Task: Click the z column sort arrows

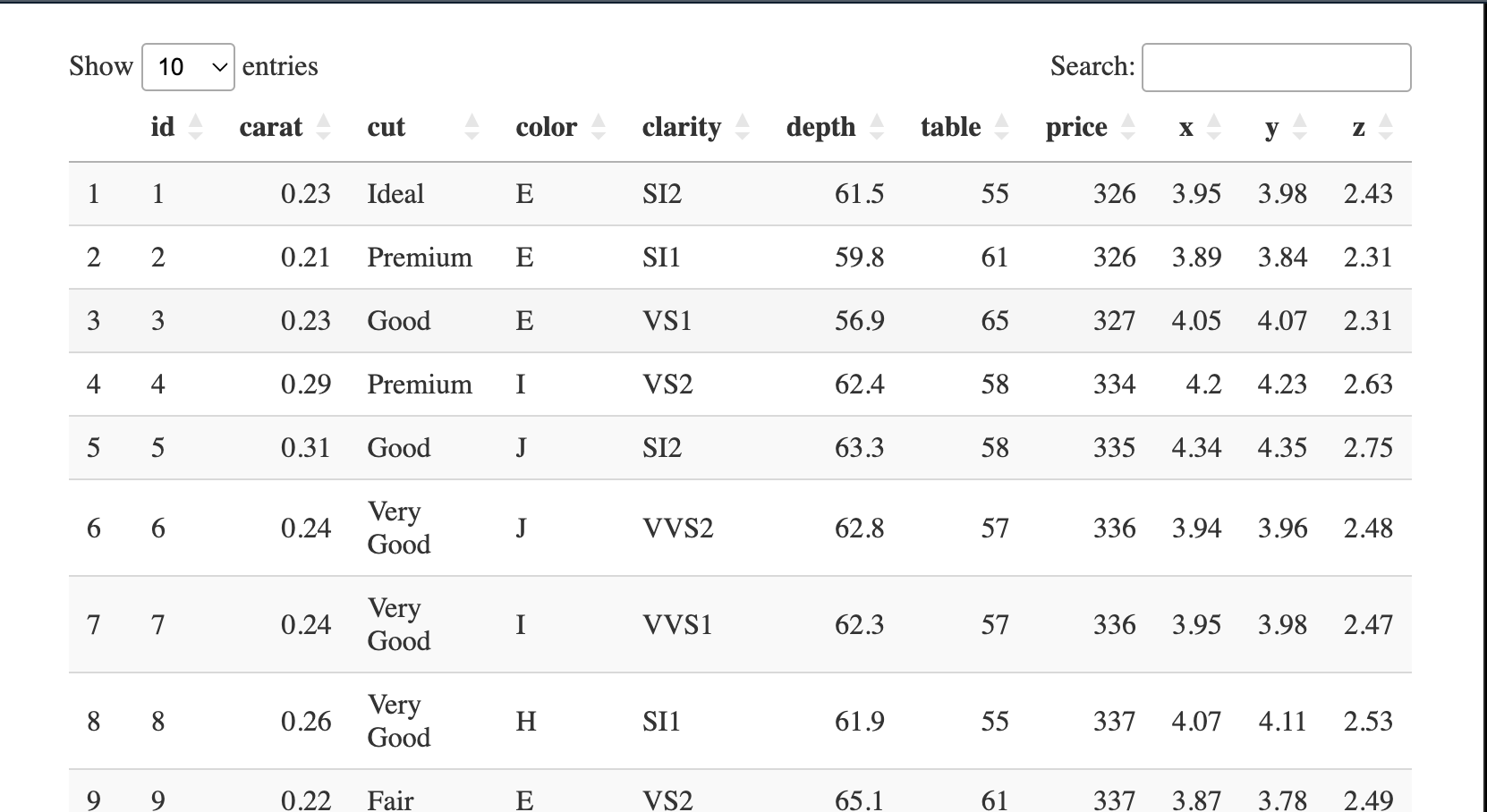Action: [x=1386, y=128]
